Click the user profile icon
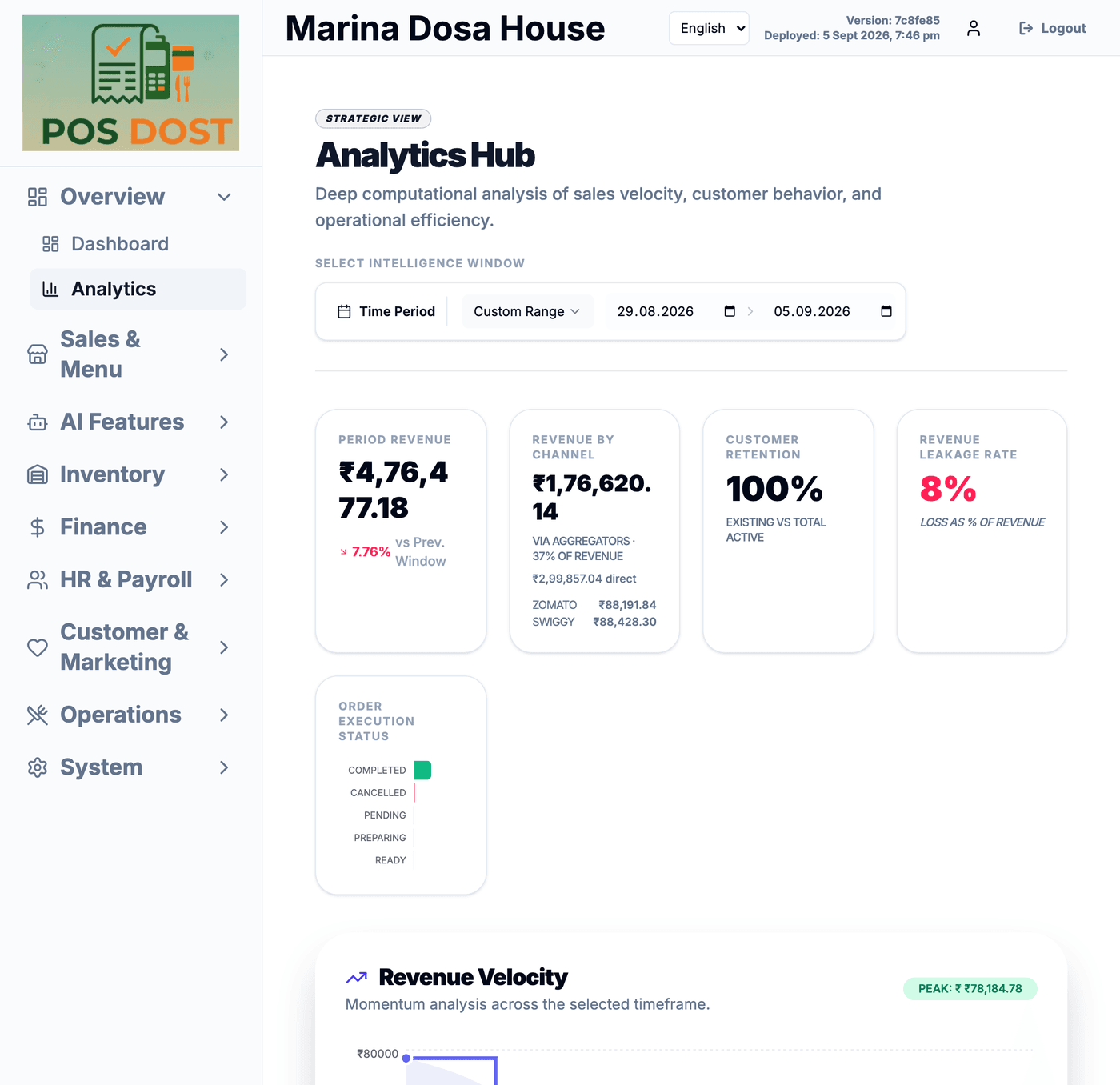 (x=974, y=28)
